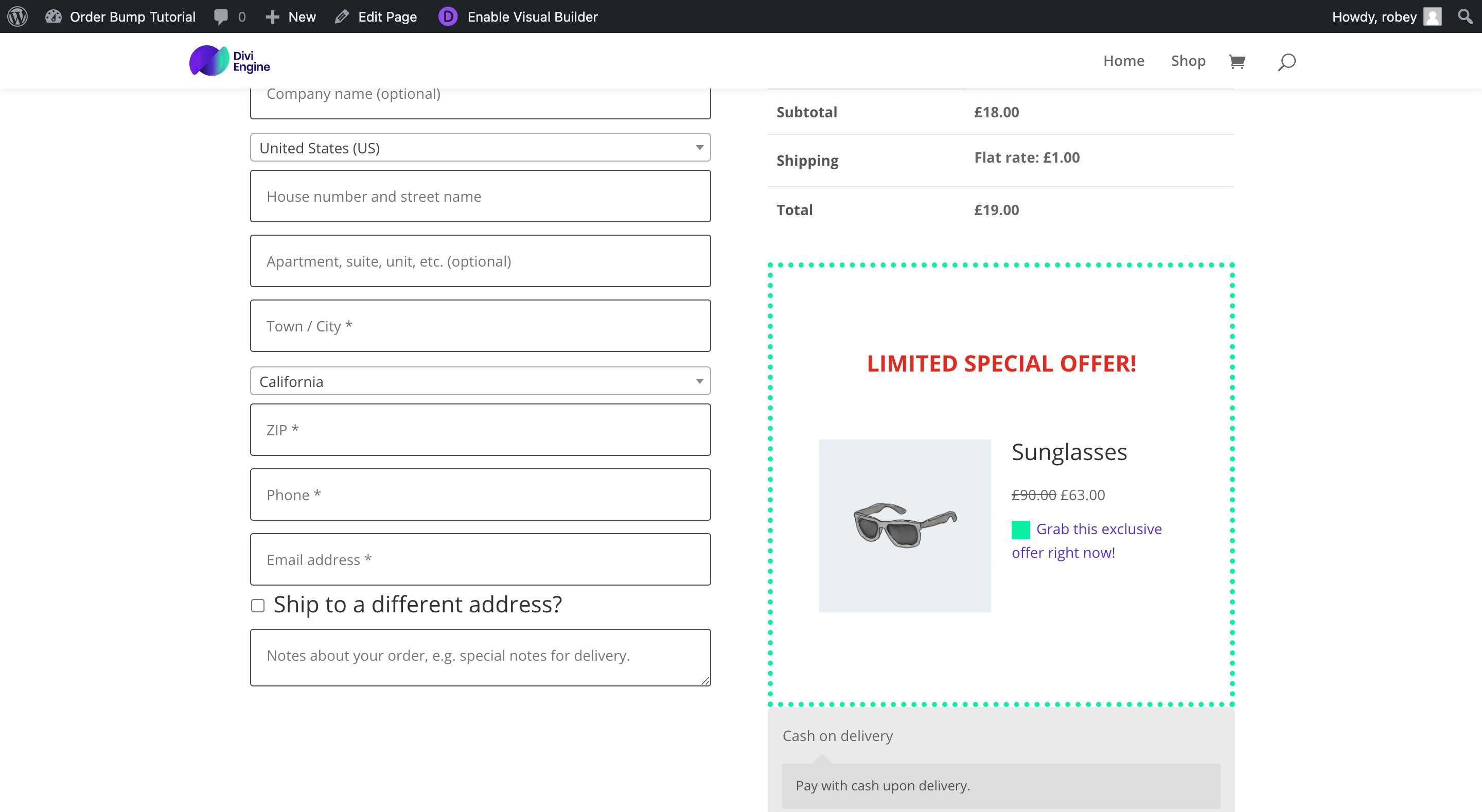Click the dashboard gauge icon in admin bar
This screenshot has width=1482, height=812.
(54, 16)
